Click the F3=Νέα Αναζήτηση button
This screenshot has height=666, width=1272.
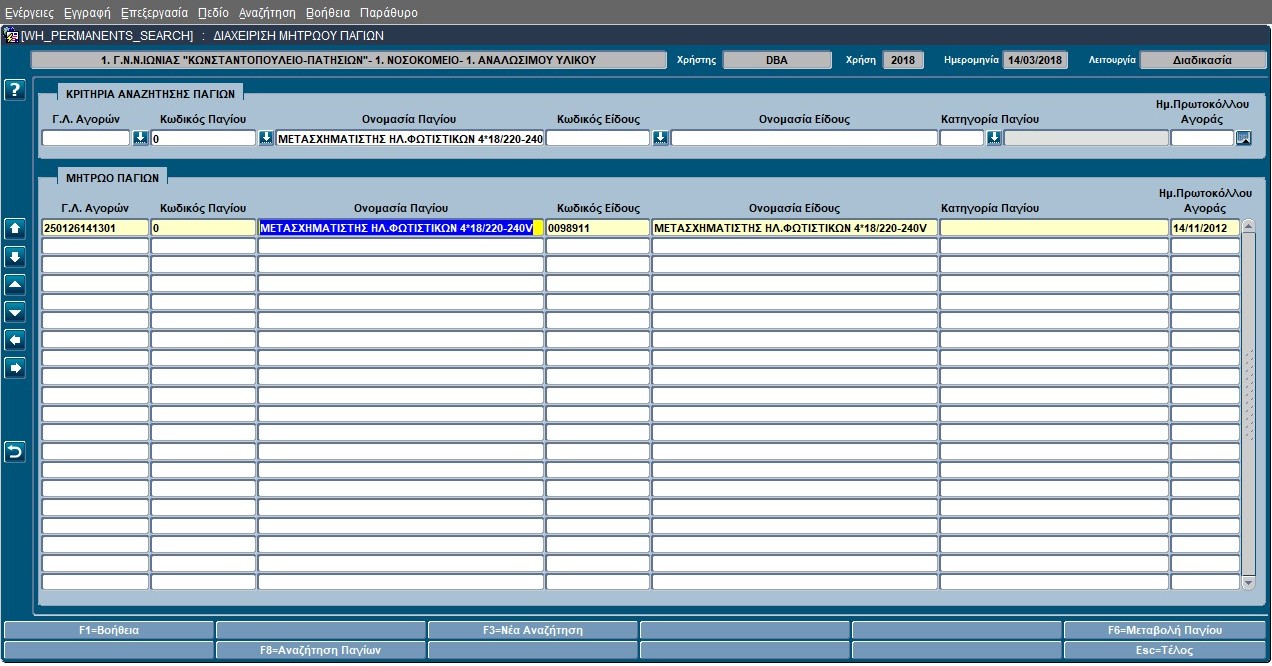(533, 630)
